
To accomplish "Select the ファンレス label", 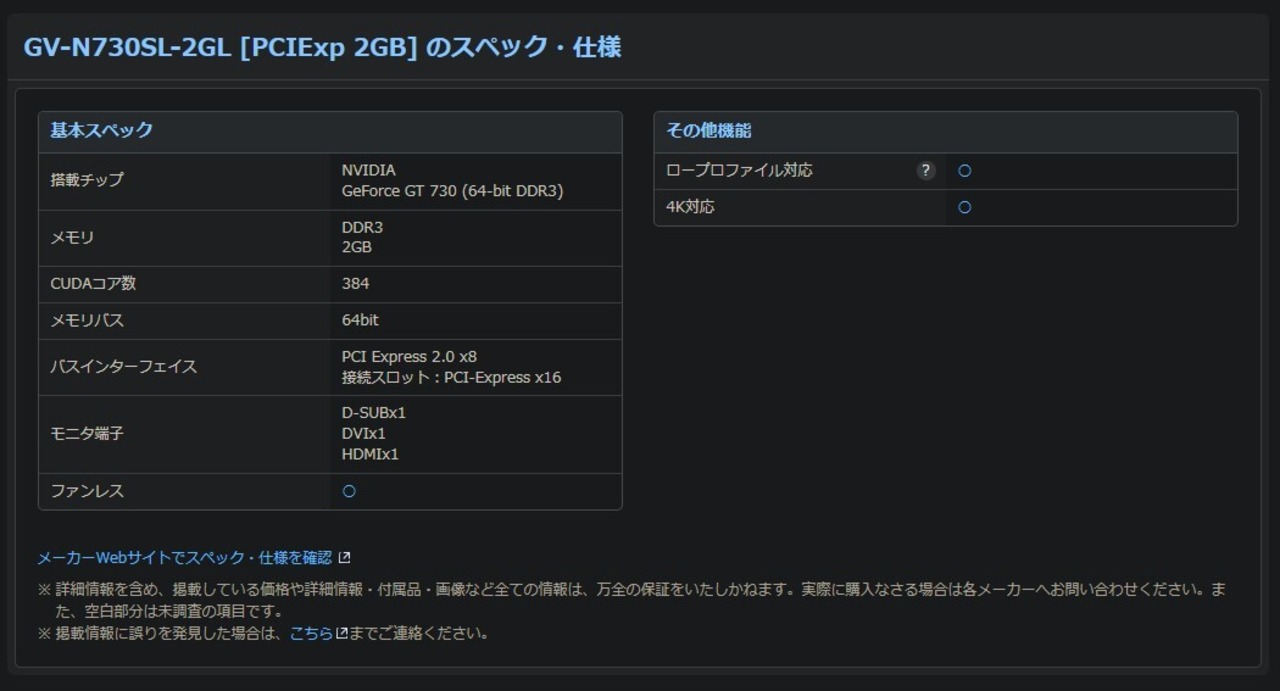I will (87, 491).
